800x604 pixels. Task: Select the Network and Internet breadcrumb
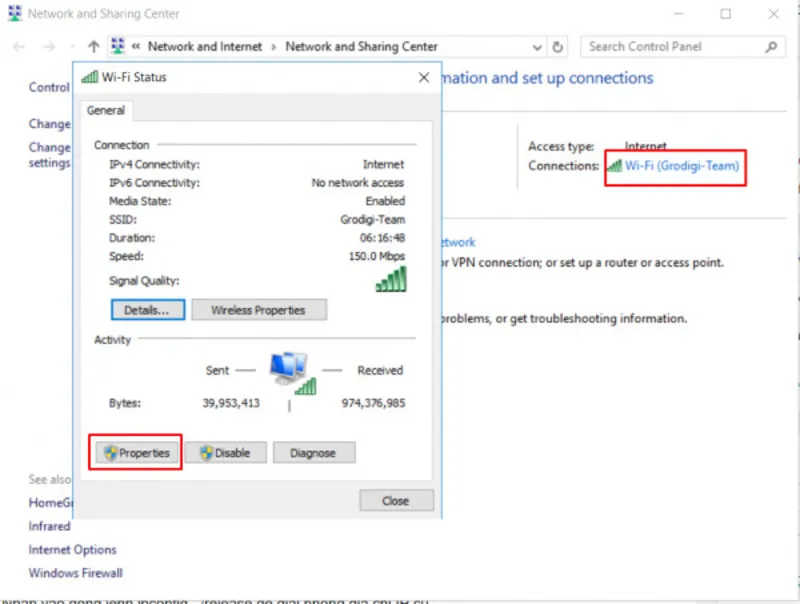click(x=205, y=46)
